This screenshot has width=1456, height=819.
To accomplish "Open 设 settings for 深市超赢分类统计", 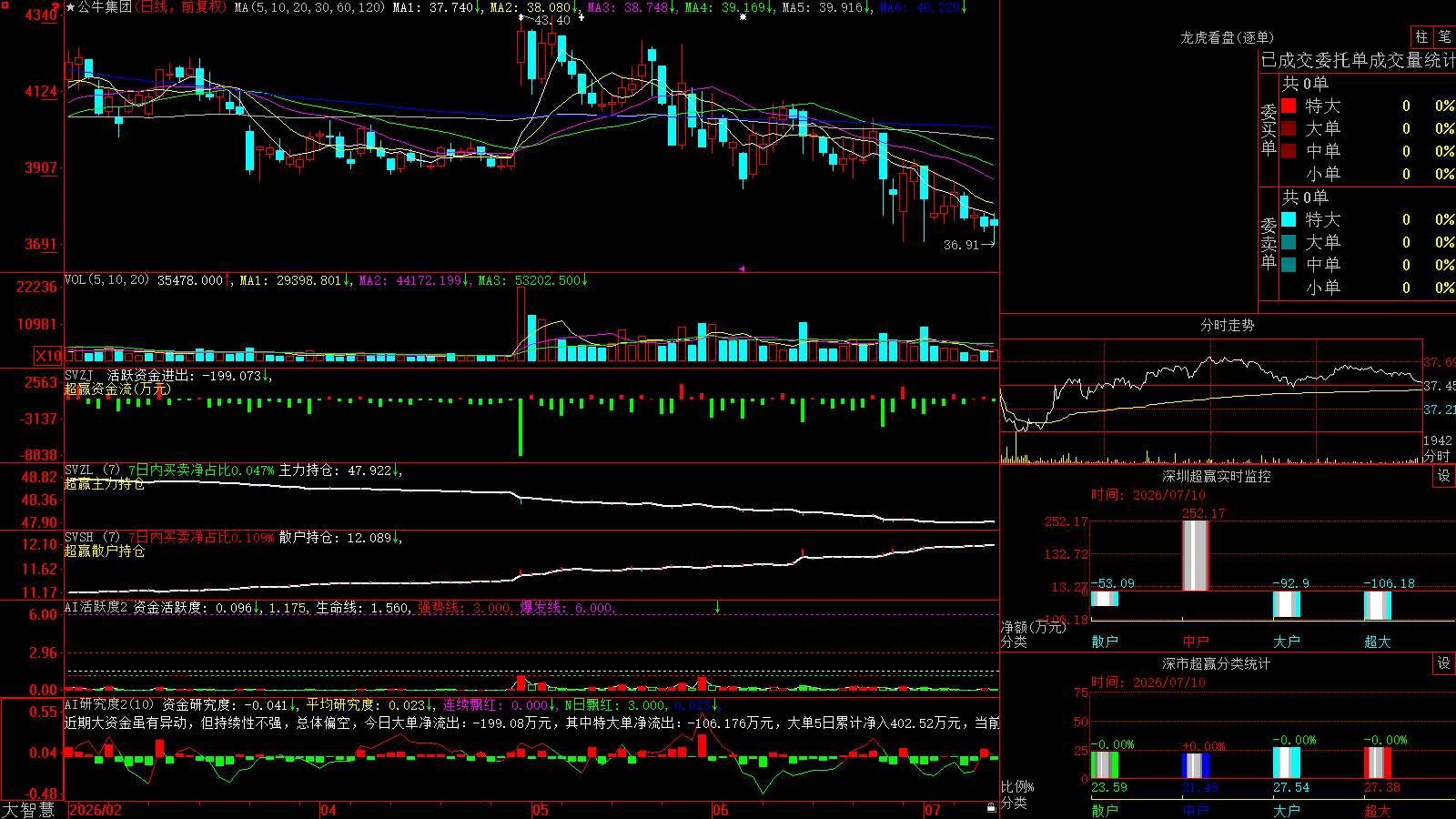I will [x=1444, y=663].
